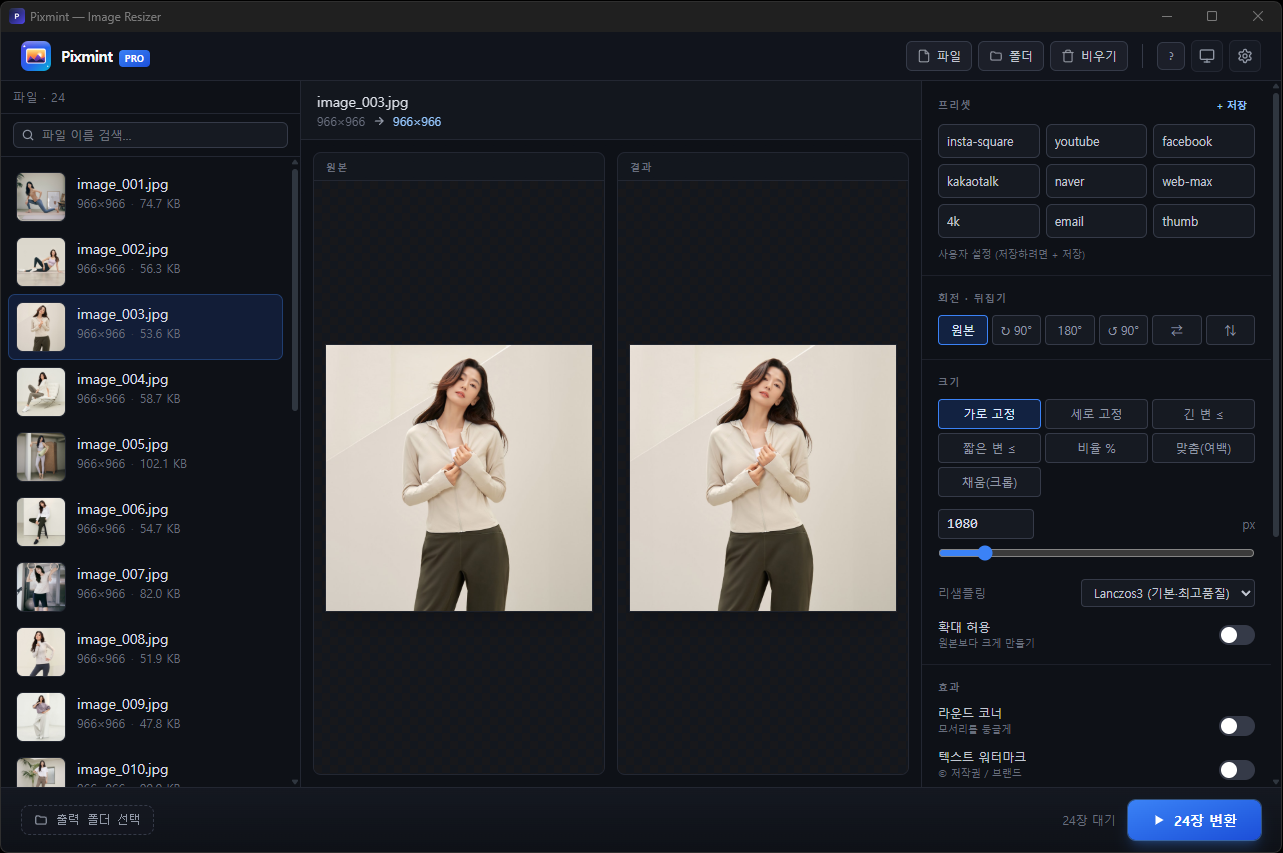Select image_008.jpg in file list
The height and width of the screenshot is (853, 1283).
(x=145, y=652)
